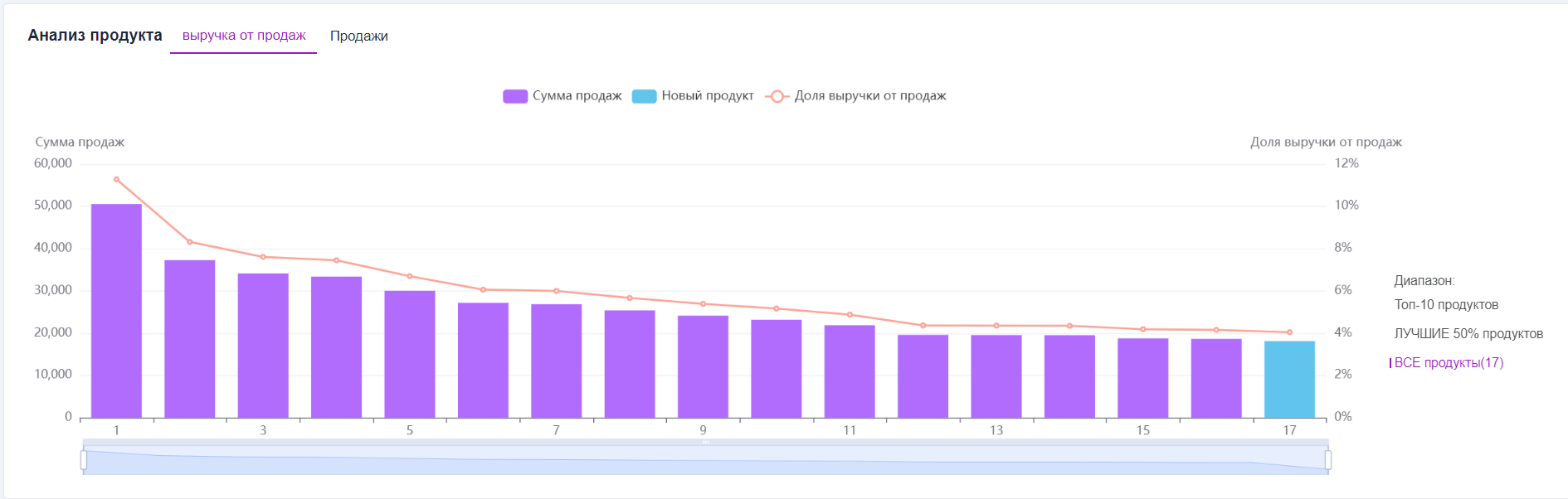This screenshot has height=499, width=1568.
Task: Click the line point above product 1
Action: tap(116, 179)
